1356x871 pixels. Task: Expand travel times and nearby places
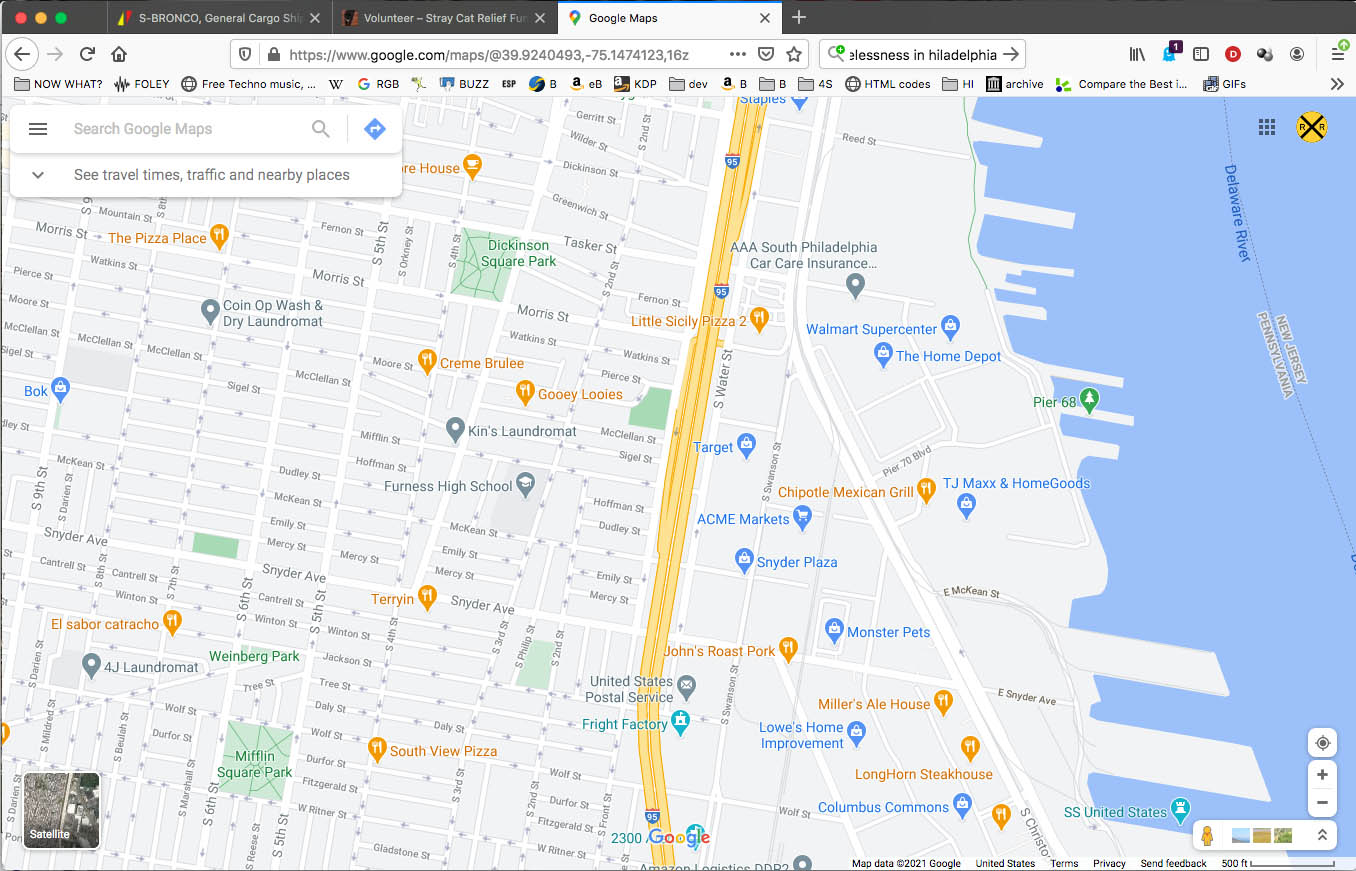click(x=38, y=175)
